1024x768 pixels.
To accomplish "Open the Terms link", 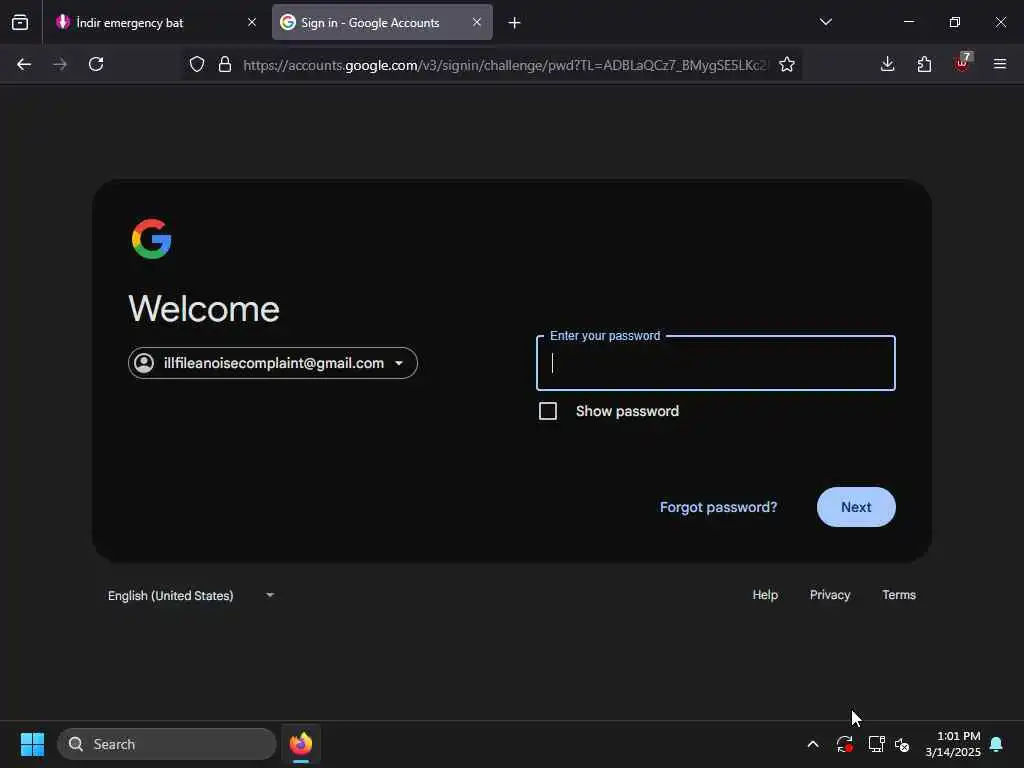I will [899, 595].
